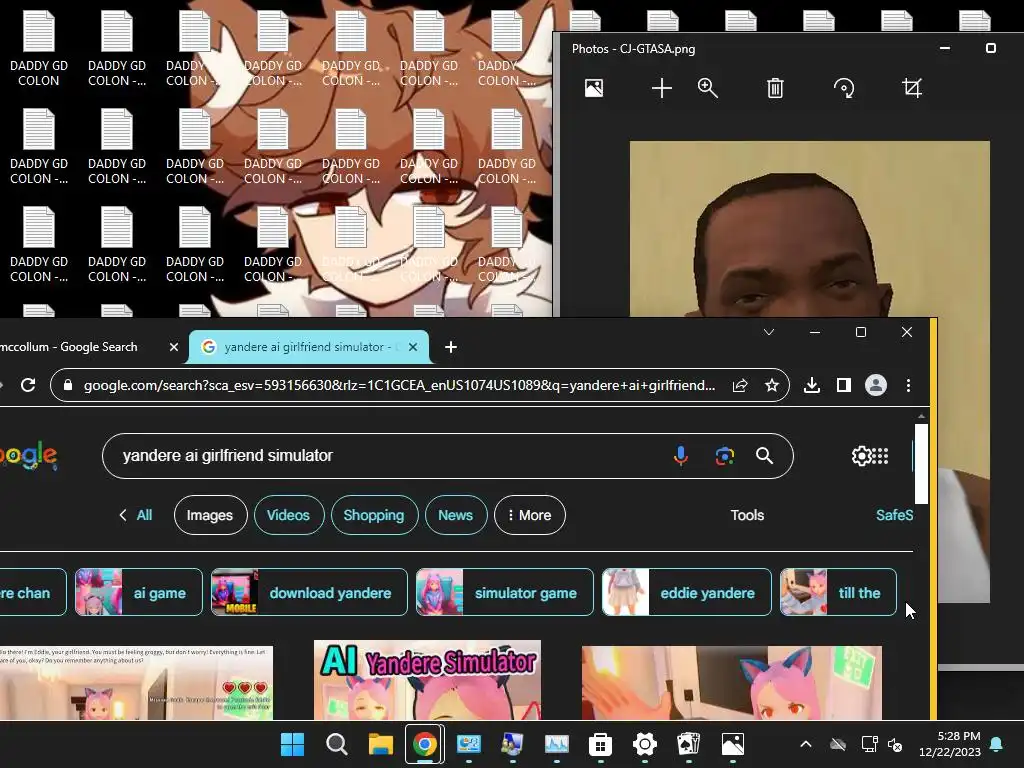Click the SafeSearch link
Viewport: 1024px width, 768px height.
click(x=894, y=515)
